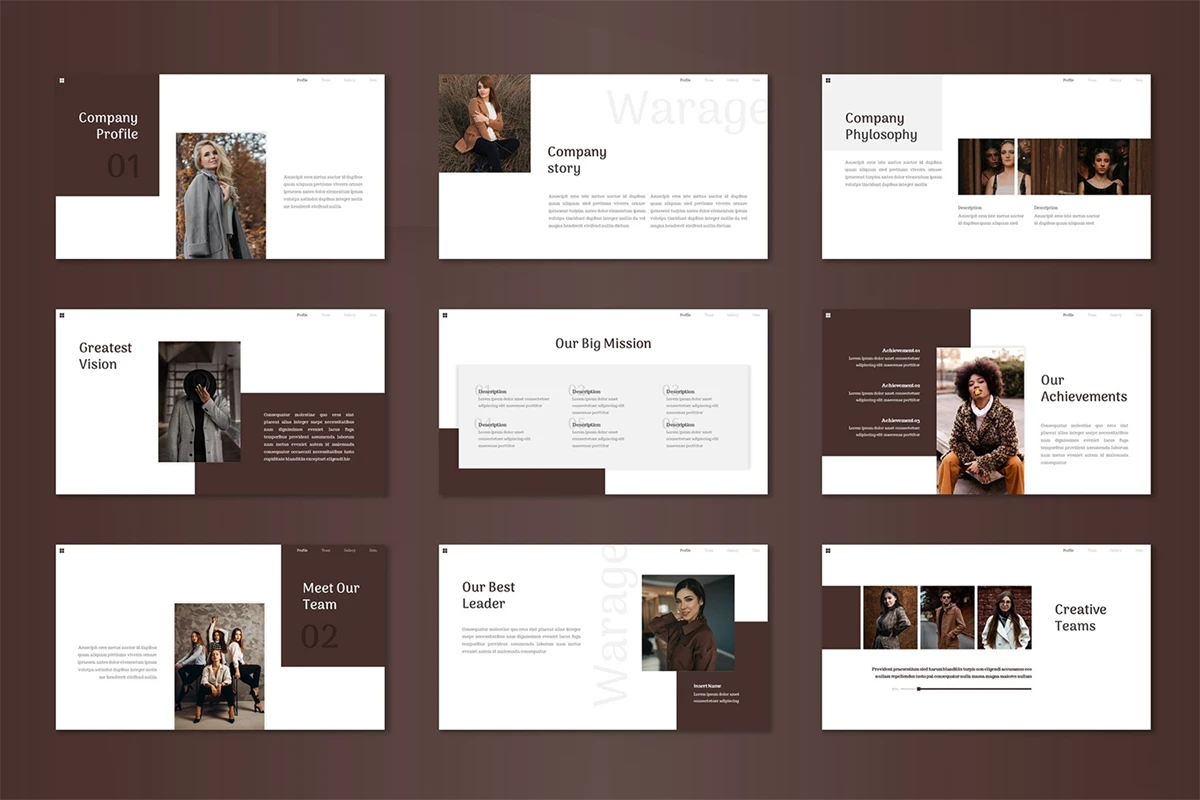Click grid icon on Meet Our Team slide
The width and height of the screenshot is (1200, 800).
(x=62, y=550)
